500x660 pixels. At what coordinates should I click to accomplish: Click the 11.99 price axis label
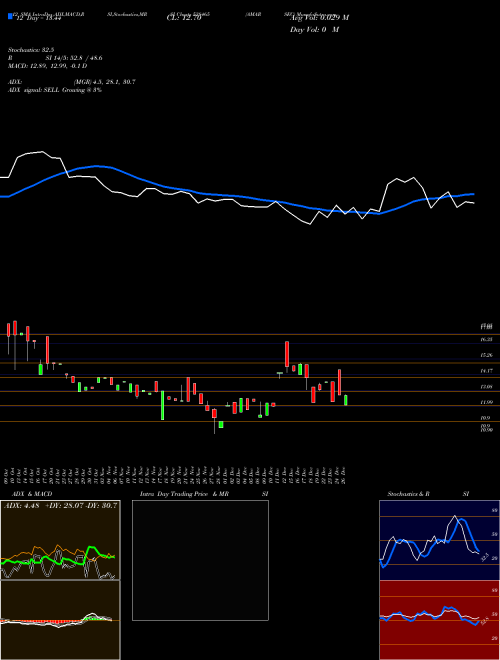pyautogui.click(x=486, y=402)
